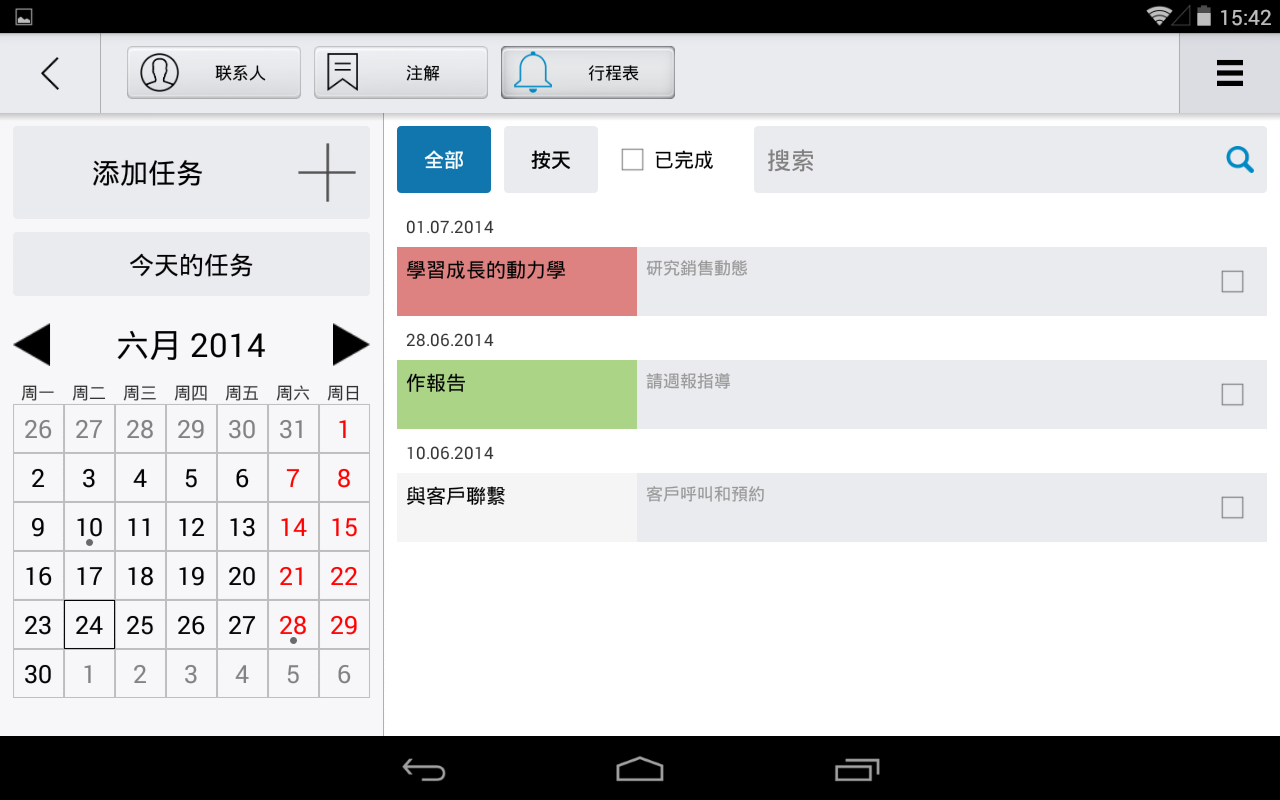1280x800 pixels.
Task: Select June 2 in the calendar
Action: (38, 478)
